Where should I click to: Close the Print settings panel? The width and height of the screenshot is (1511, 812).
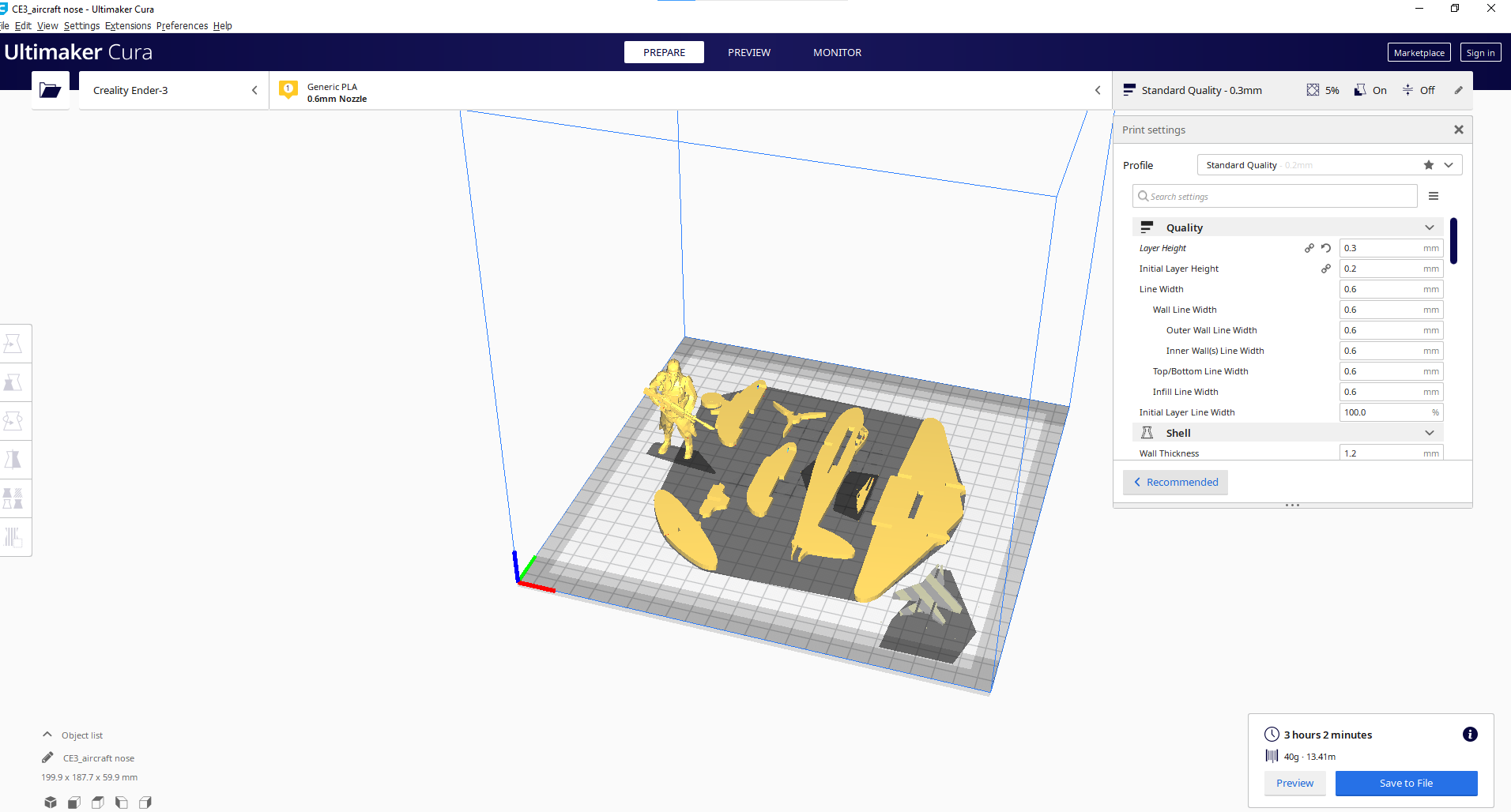[1459, 130]
